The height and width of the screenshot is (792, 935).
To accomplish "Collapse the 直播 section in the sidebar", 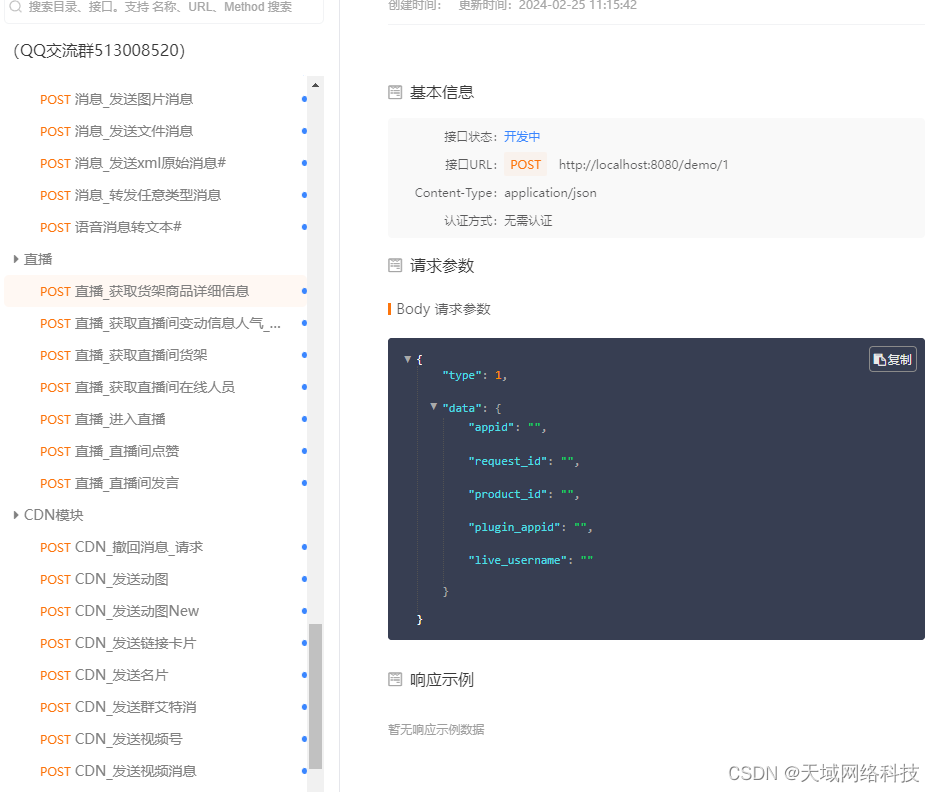I will click(14, 258).
